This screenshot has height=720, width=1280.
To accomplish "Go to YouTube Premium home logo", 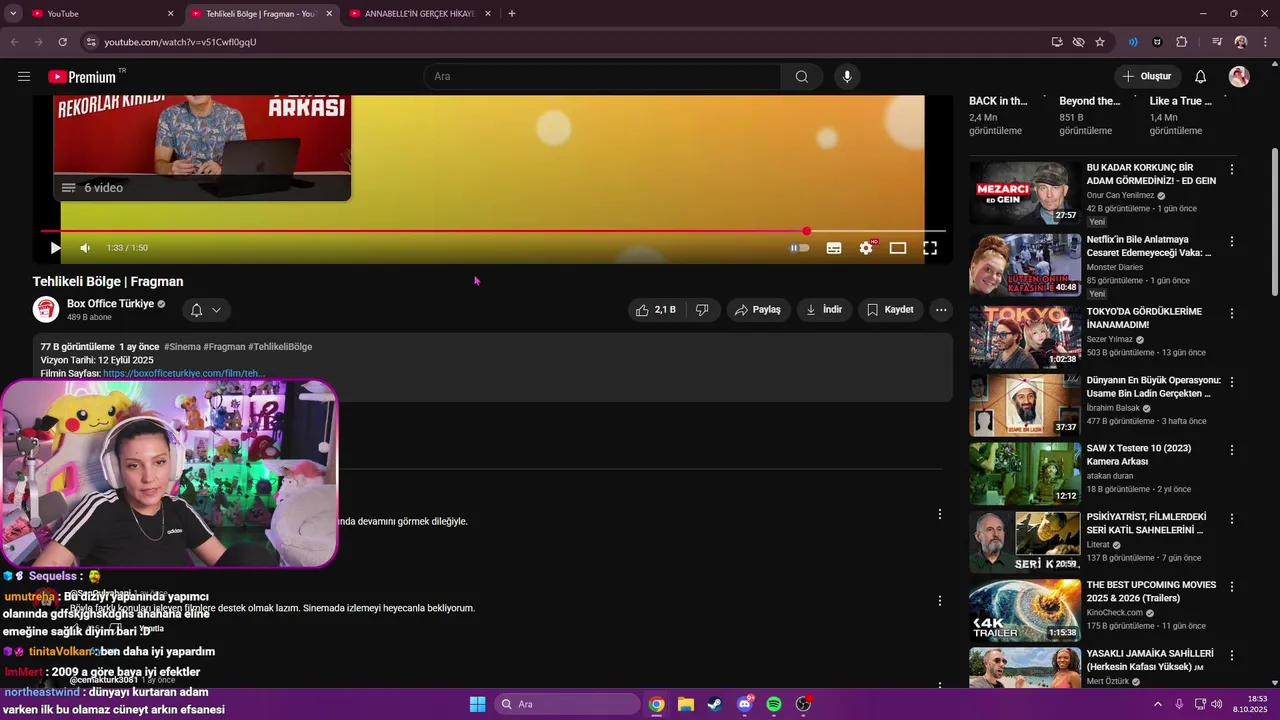I will pyautogui.click(x=82, y=77).
